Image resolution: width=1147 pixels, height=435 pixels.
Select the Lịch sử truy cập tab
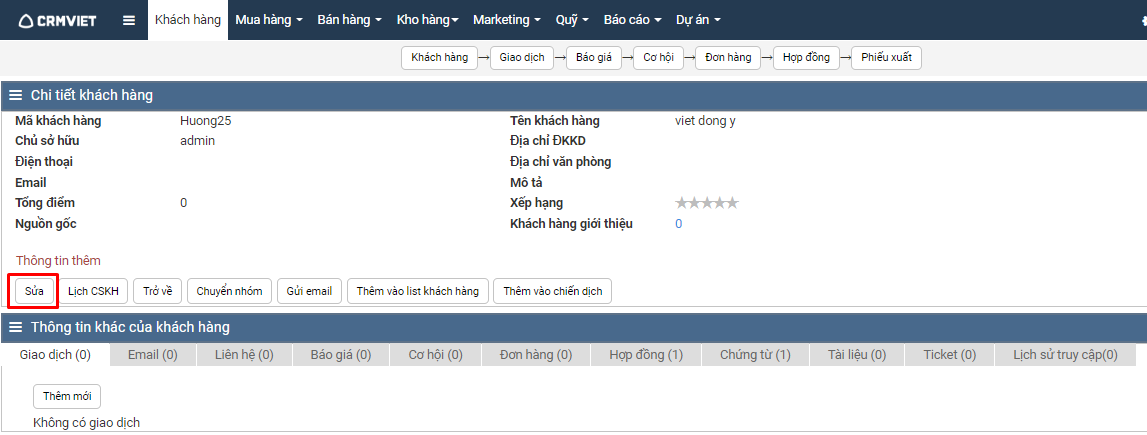coord(1065,355)
